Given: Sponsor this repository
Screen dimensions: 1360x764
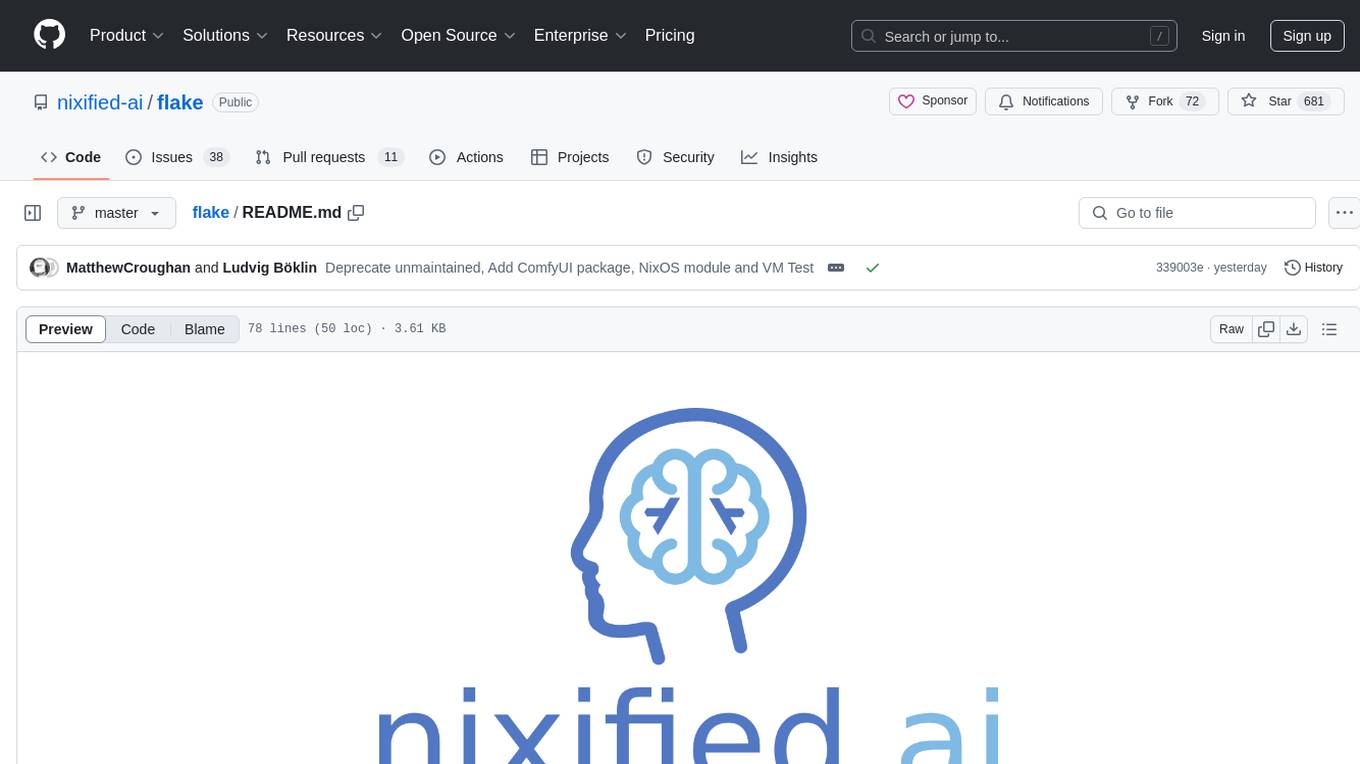Looking at the screenshot, I should pyautogui.click(x=932, y=101).
